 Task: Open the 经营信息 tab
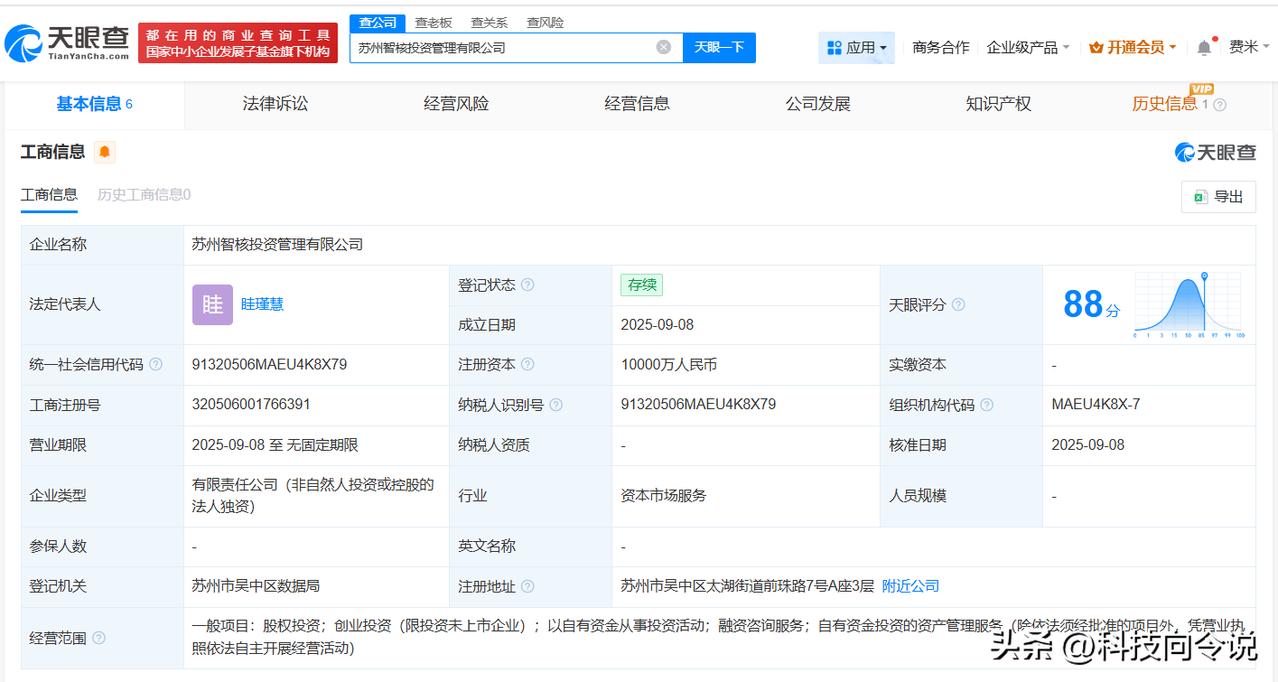pos(637,104)
